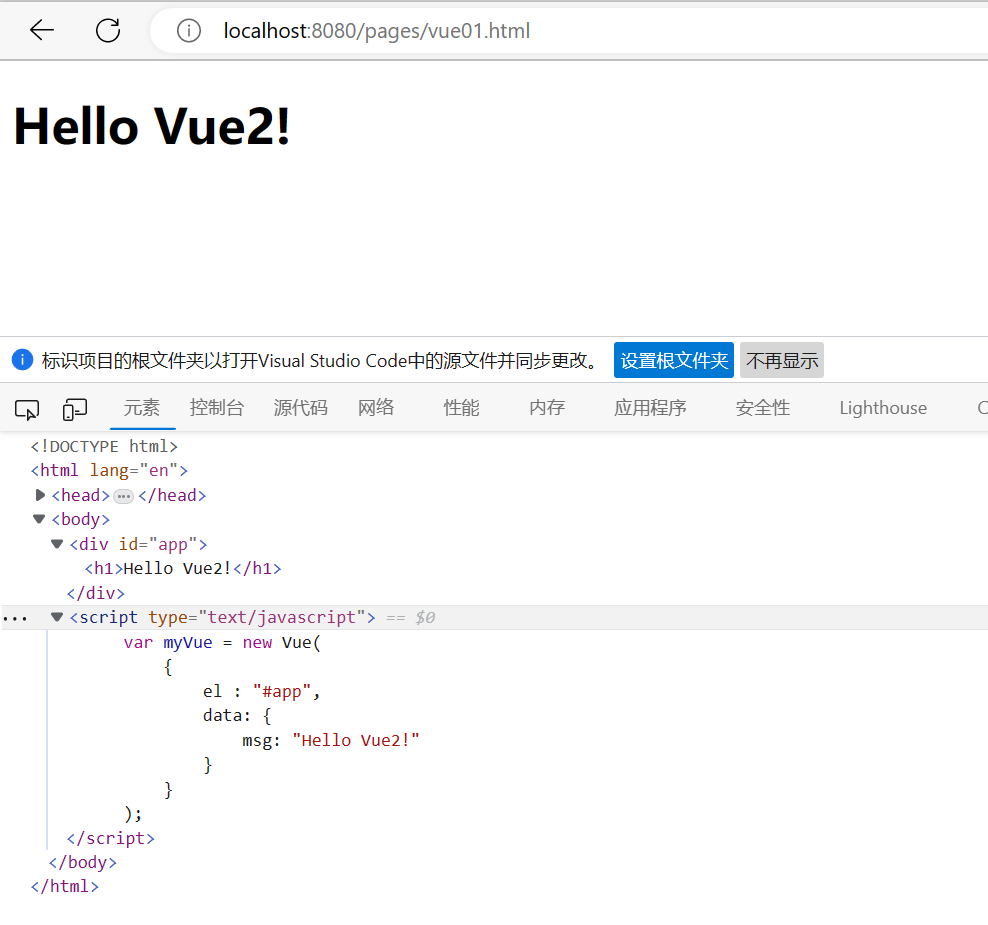Screen dimensions: 988x925
Task: Click the blue info icon on the notification bar
Action: point(22,359)
